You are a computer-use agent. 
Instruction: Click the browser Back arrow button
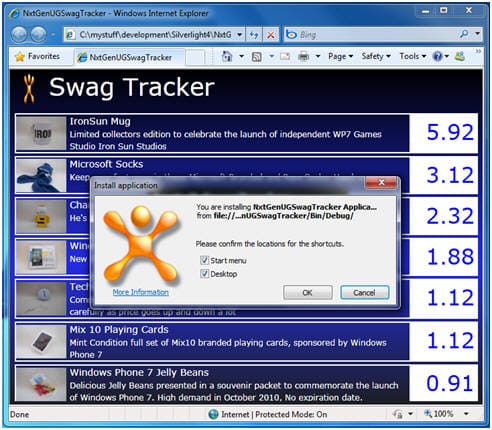click(x=19, y=34)
